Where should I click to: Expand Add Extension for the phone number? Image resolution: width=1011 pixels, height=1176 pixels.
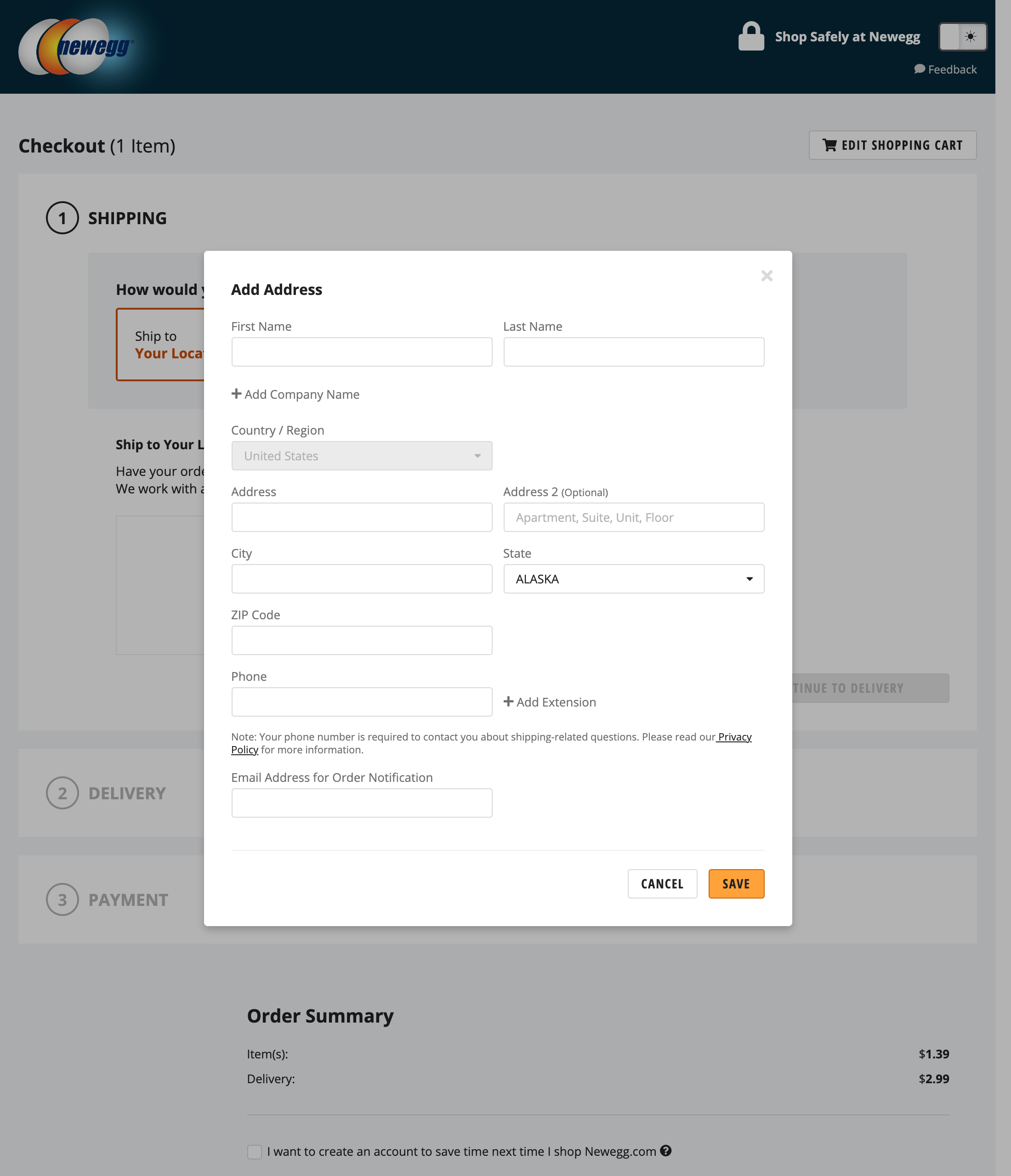(555, 701)
